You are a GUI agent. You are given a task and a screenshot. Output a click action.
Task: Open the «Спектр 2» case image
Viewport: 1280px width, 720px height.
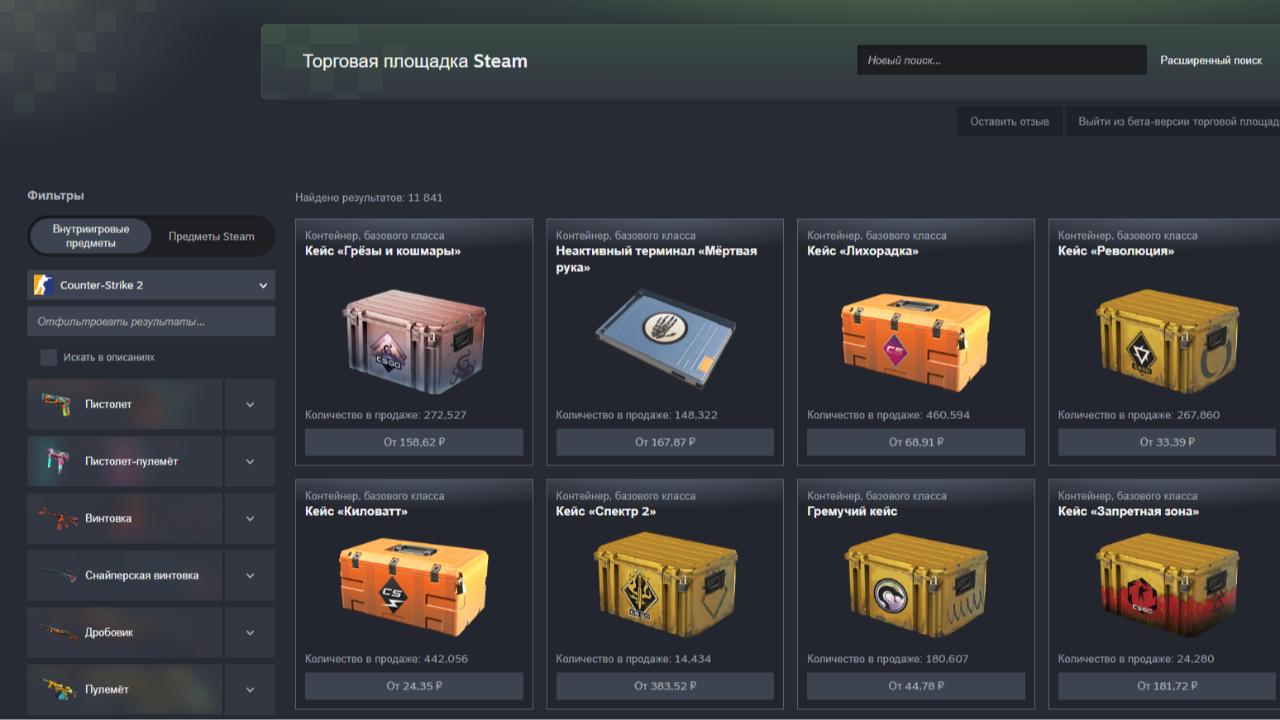click(x=665, y=586)
